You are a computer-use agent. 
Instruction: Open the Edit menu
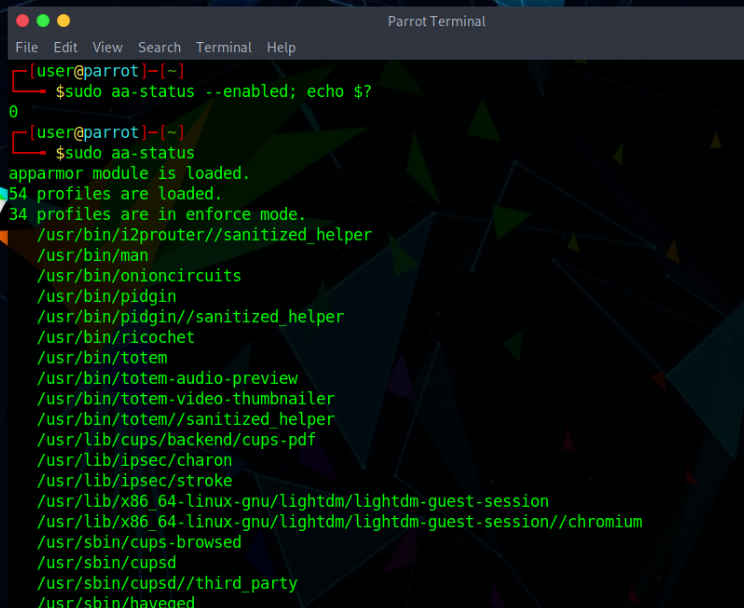tap(65, 47)
